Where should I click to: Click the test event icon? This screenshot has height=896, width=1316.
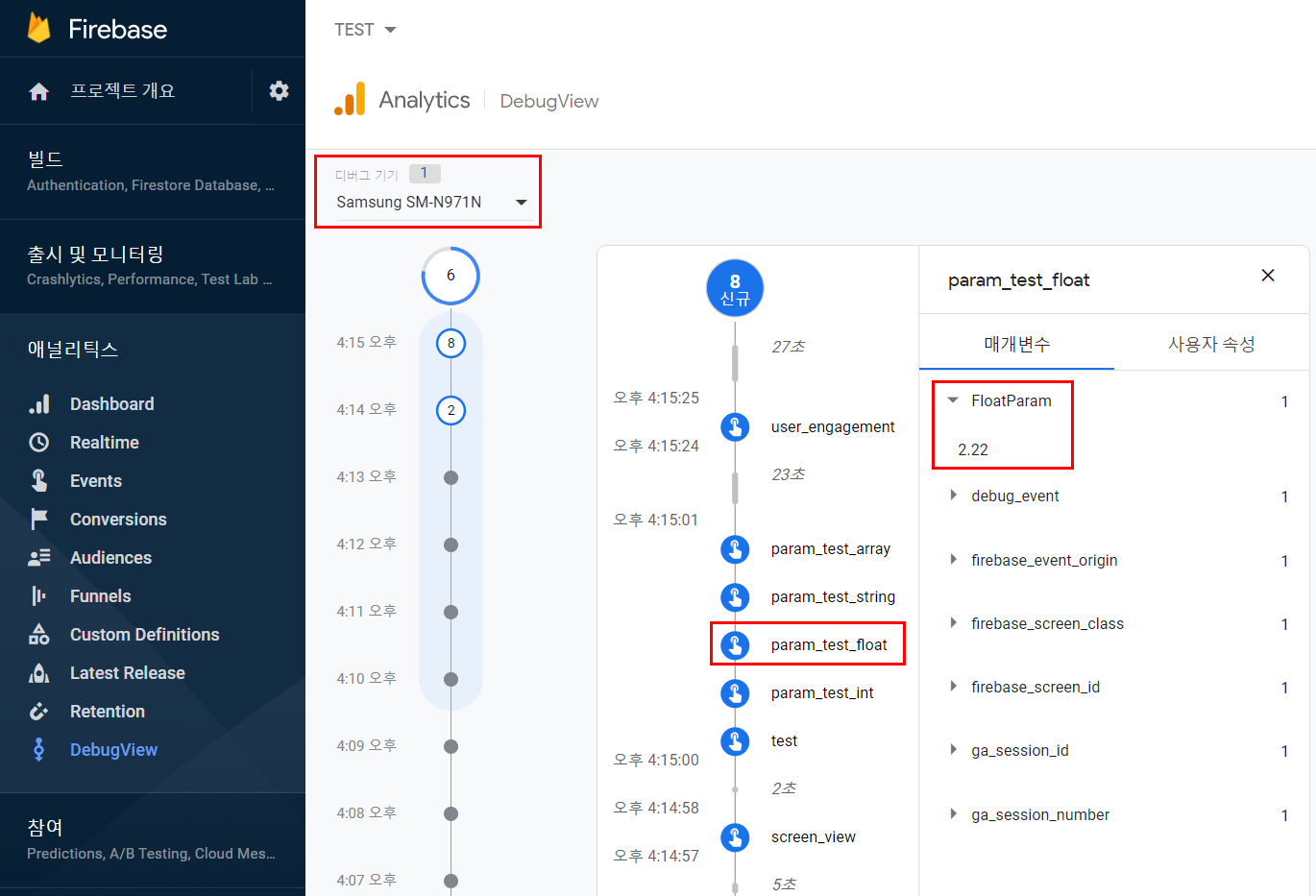735,741
